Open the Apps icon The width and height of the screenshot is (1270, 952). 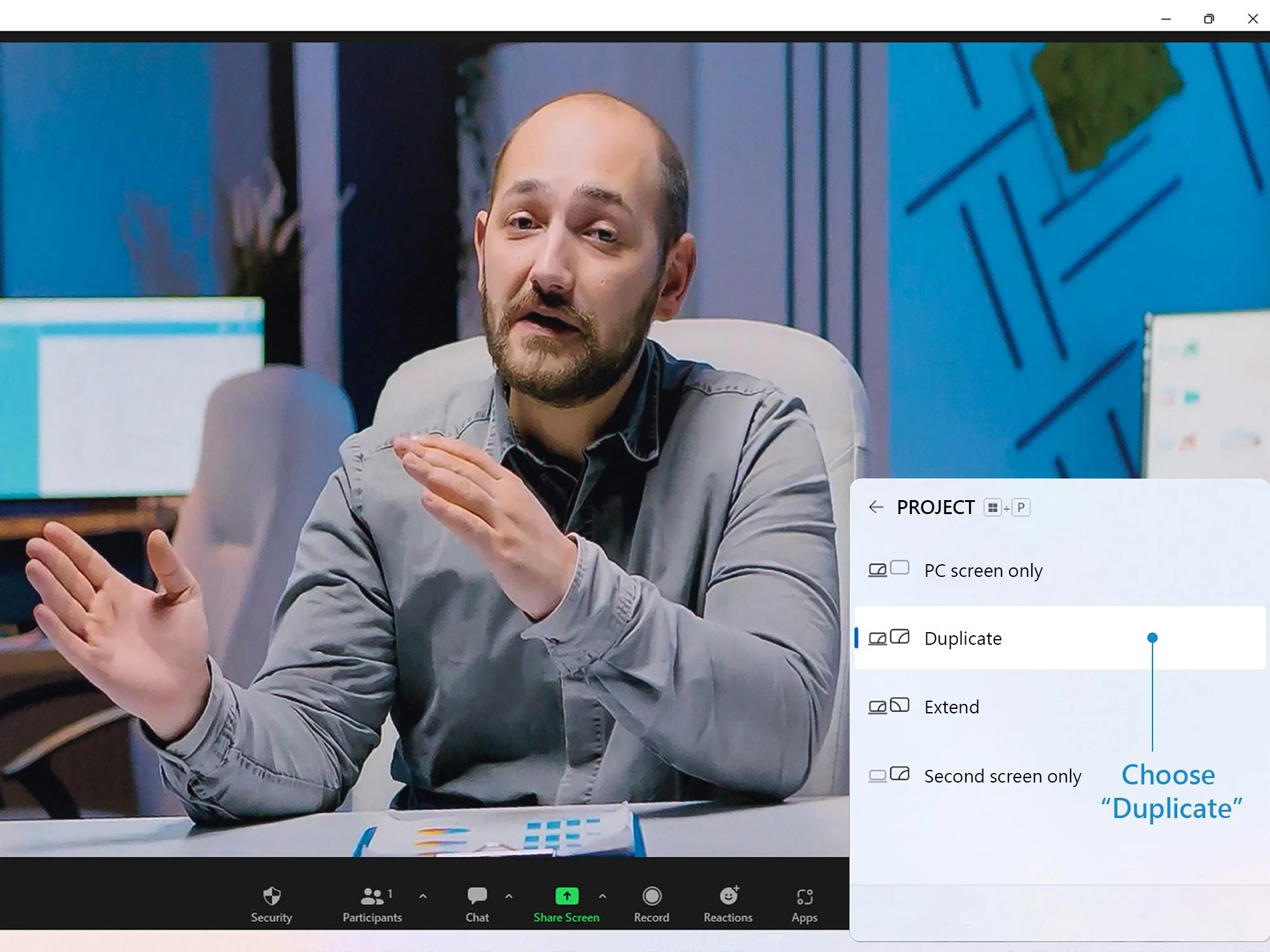804,896
